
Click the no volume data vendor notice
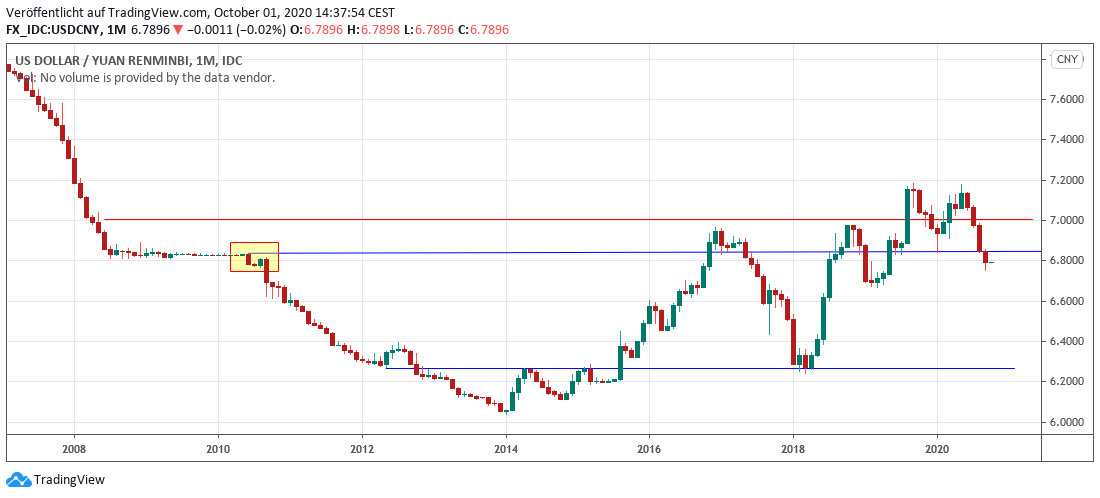point(145,78)
